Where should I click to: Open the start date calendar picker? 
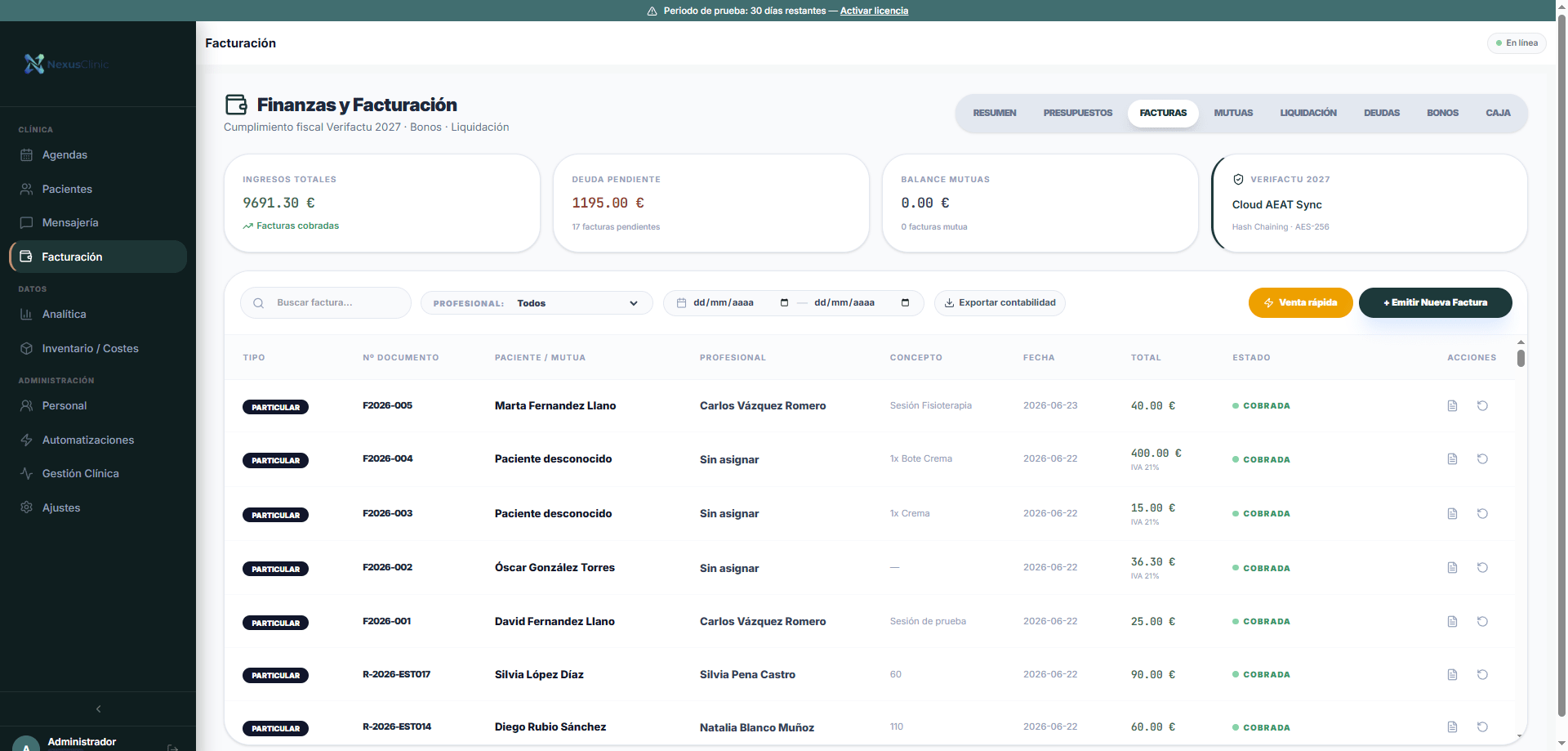click(x=784, y=302)
